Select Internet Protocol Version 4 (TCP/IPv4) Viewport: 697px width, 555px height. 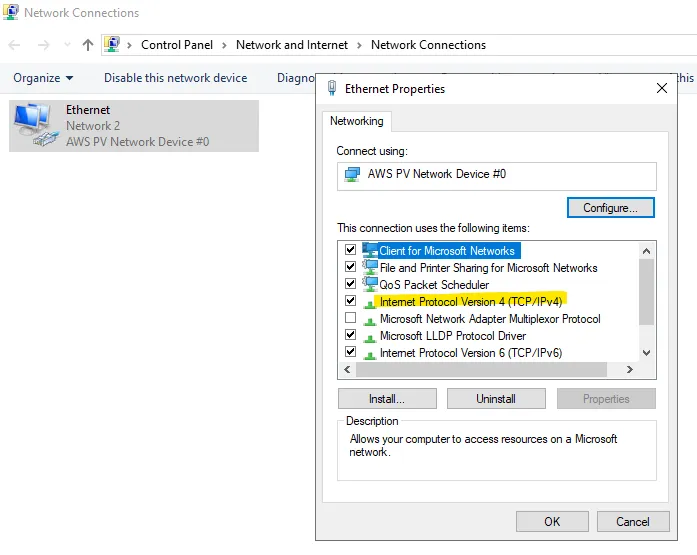pos(471,302)
